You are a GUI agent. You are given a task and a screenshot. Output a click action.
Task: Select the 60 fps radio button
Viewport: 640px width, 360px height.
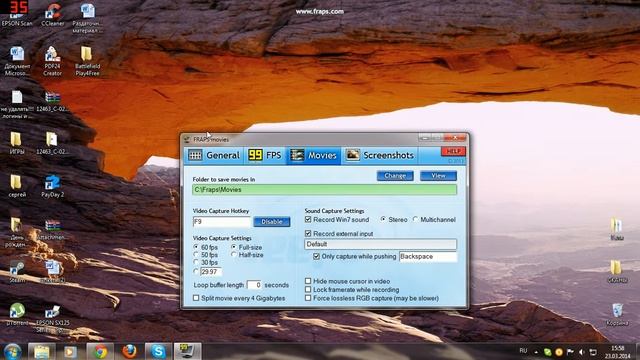pyautogui.click(x=196, y=247)
